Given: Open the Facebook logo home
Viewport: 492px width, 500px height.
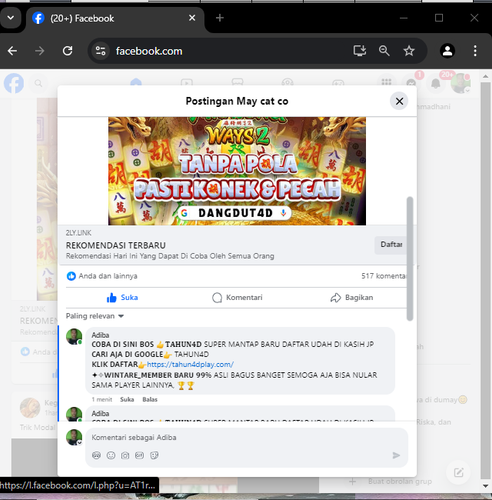Looking at the screenshot, I should (14, 83).
